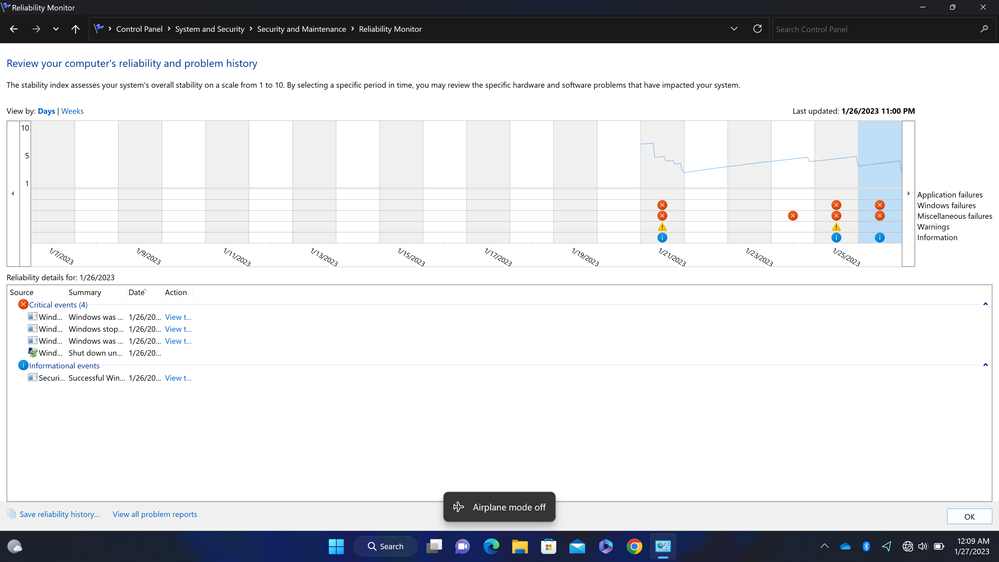
Task: Sort list by Source column header
Action: (22, 292)
